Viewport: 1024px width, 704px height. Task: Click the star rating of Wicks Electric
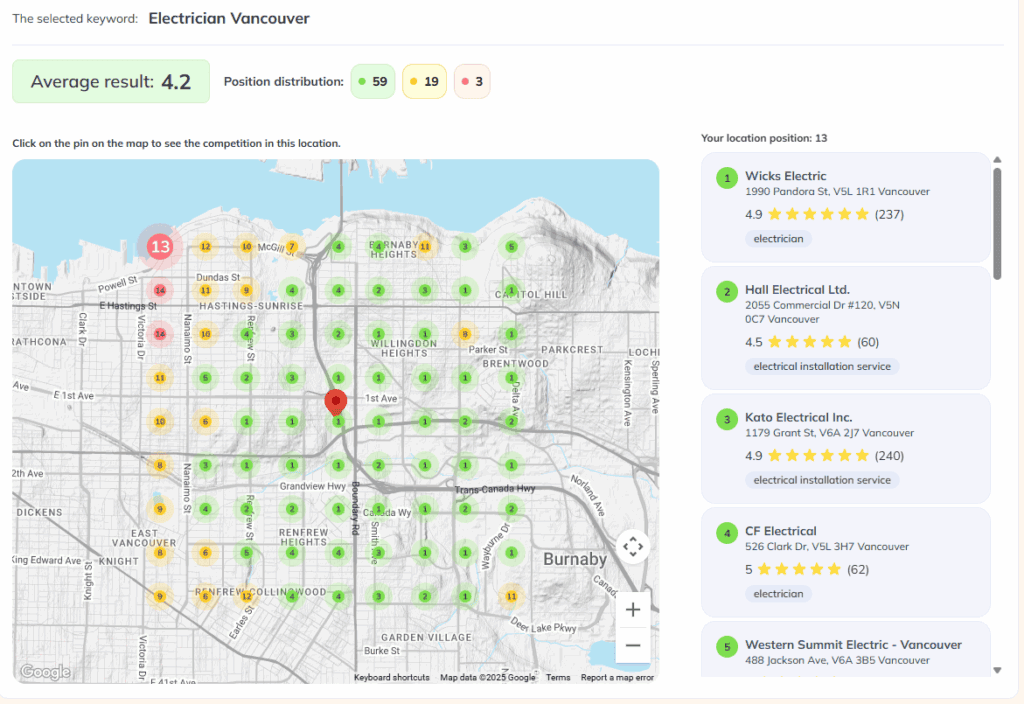point(818,214)
